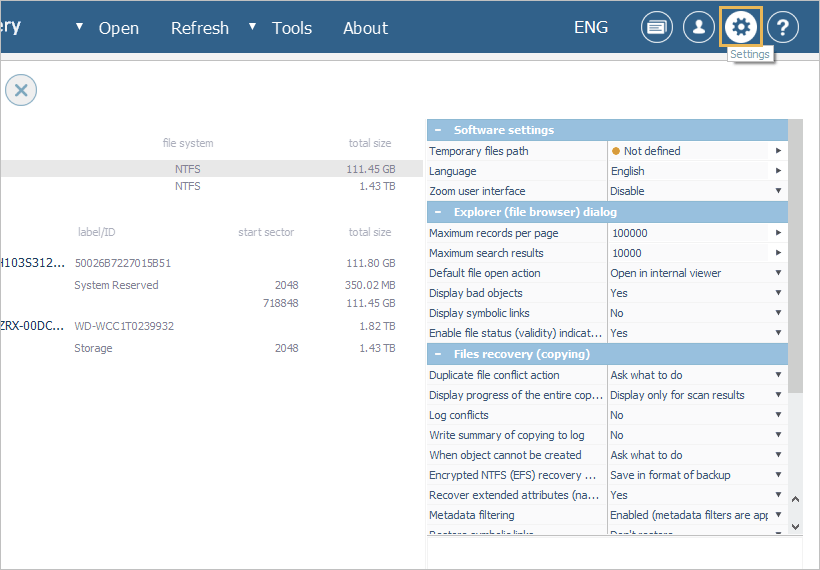Click the settings list vertical scrollbar thumb
The width and height of the screenshot is (820, 570).
pyautogui.click(x=795, y=256)
